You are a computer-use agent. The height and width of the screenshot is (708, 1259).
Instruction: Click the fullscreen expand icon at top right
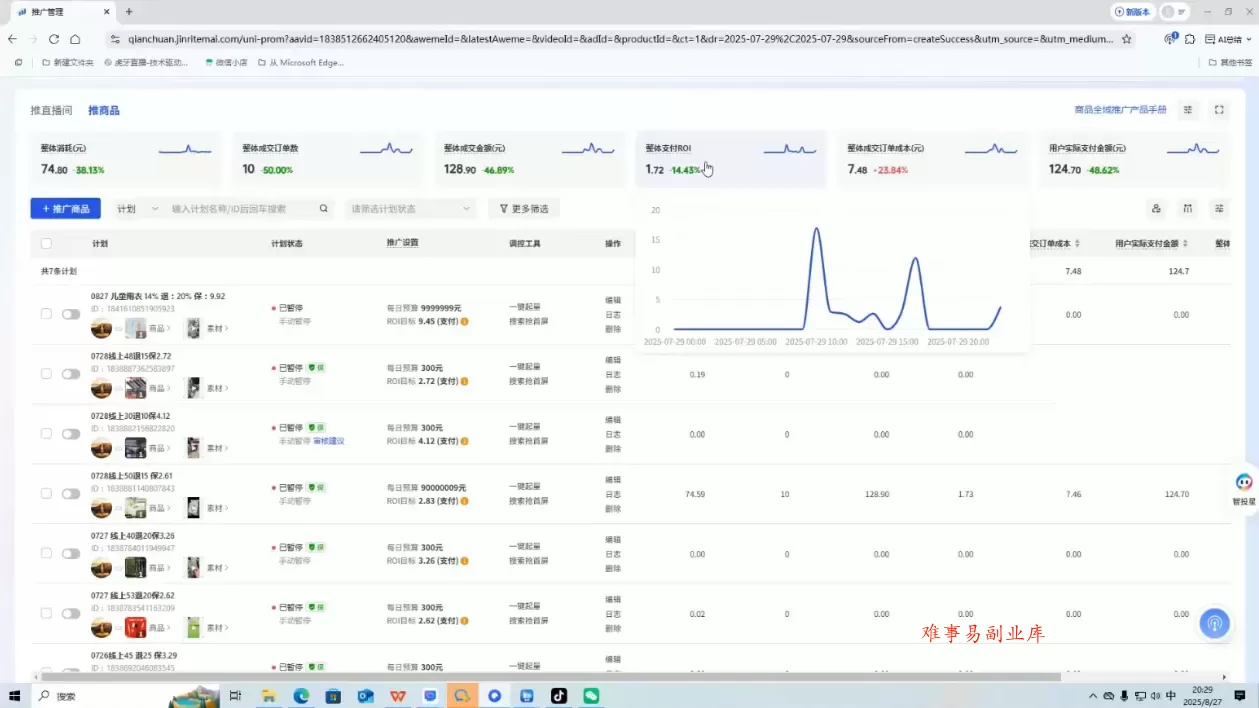tap(1219, 110)
